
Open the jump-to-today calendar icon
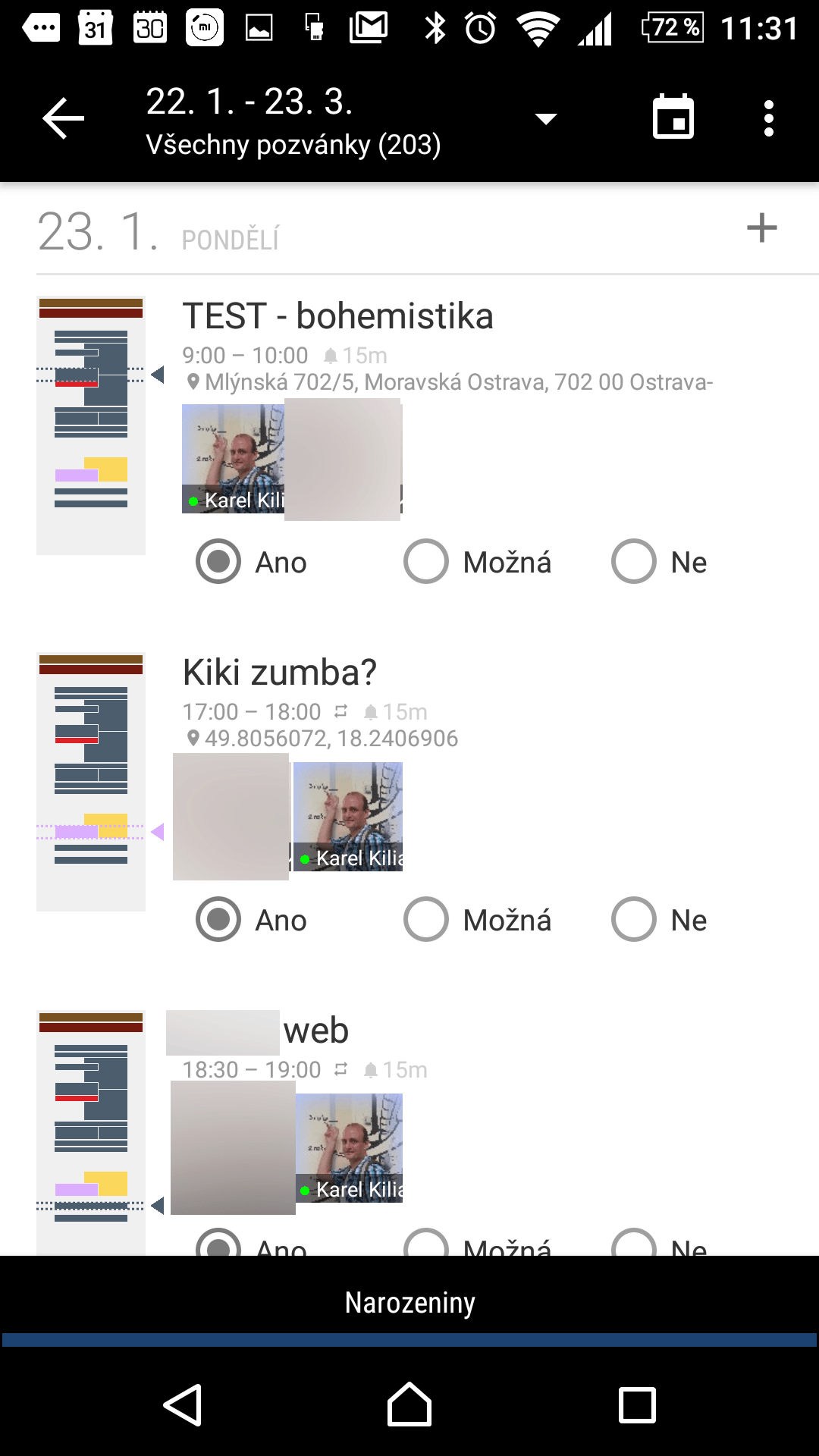(673, 118)
